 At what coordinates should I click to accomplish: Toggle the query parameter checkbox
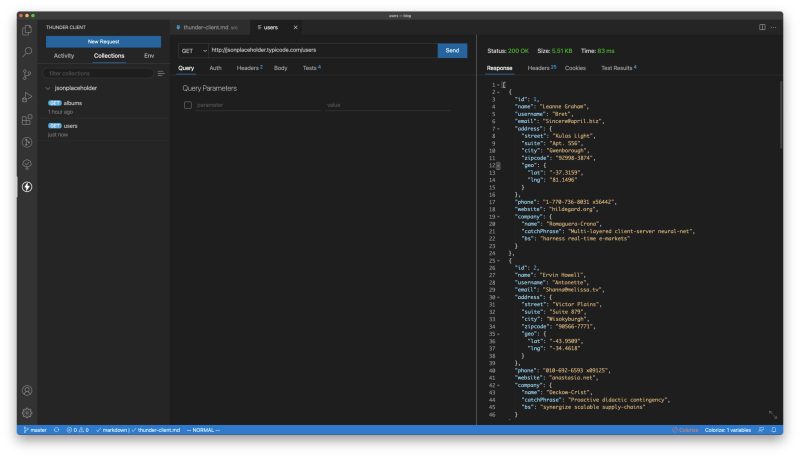pyautogui.click(x=188, y=105)
